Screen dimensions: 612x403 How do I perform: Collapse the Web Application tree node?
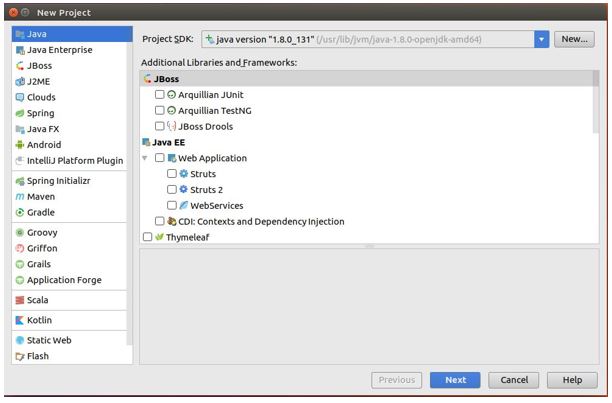(145, 158)
